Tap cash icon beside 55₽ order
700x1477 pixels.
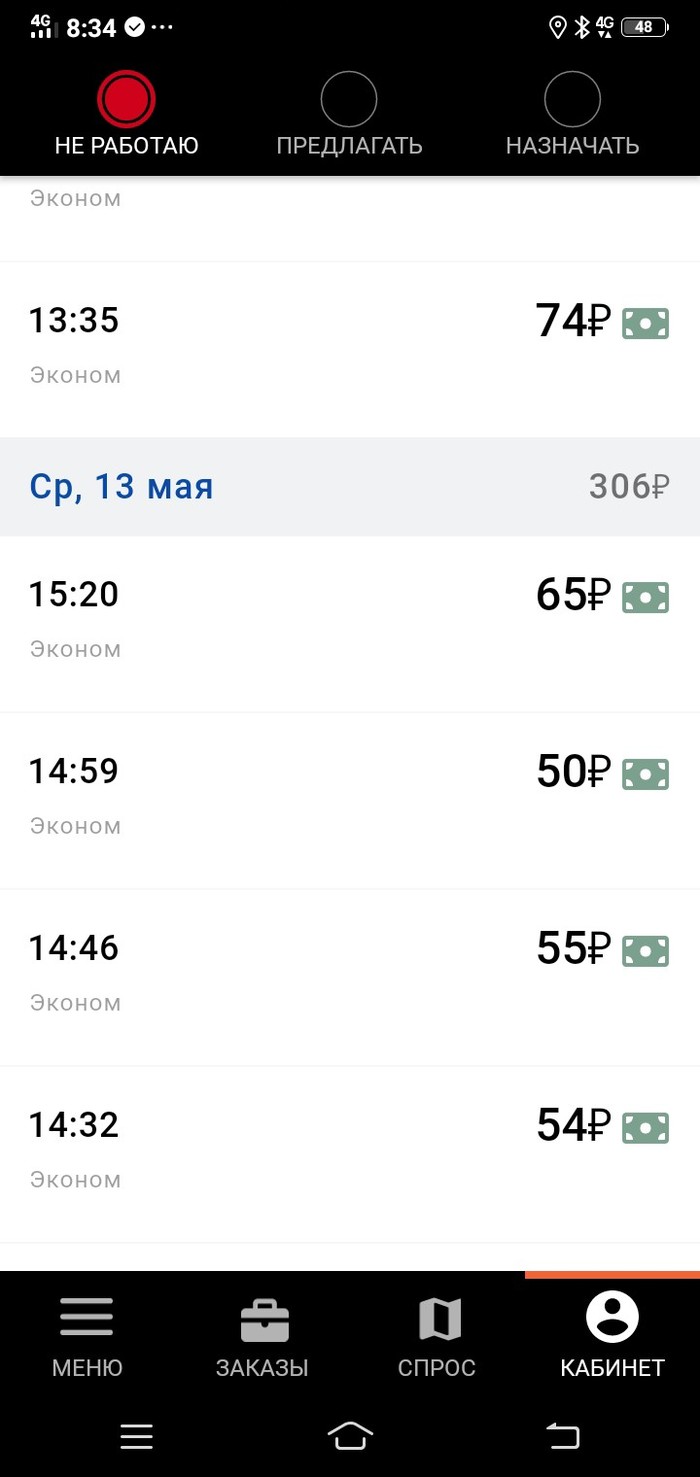645,951
